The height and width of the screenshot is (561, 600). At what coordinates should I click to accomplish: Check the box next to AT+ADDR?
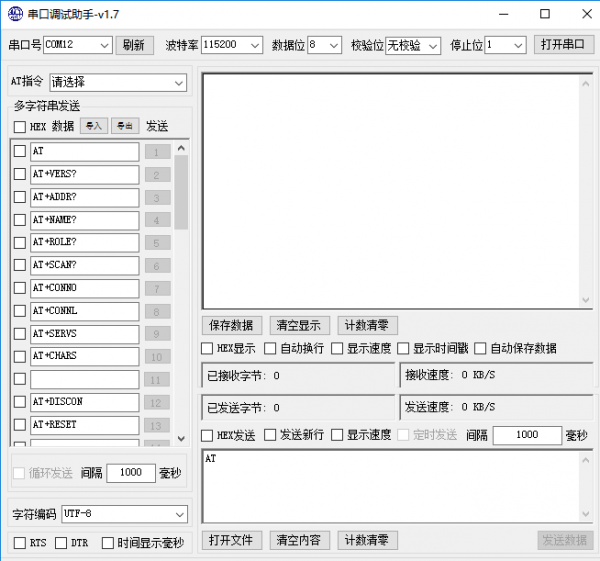point(20,197)
